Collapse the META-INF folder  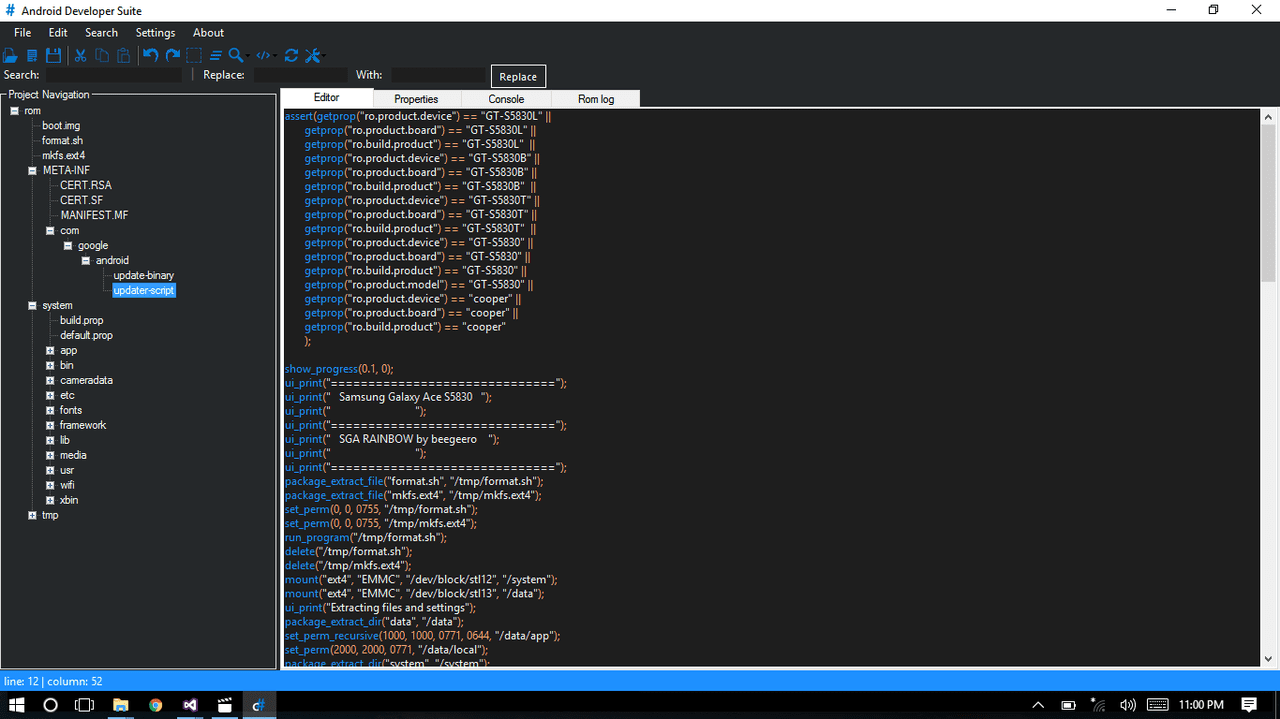(x=33, y=171)
